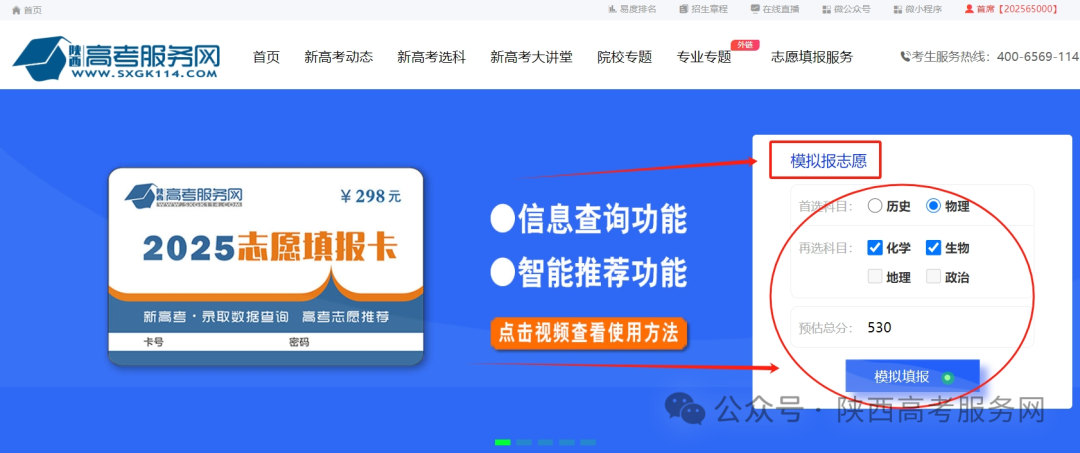
Task: Open 志愿填报服务 menu item
Action: click(x=812, y=57)
